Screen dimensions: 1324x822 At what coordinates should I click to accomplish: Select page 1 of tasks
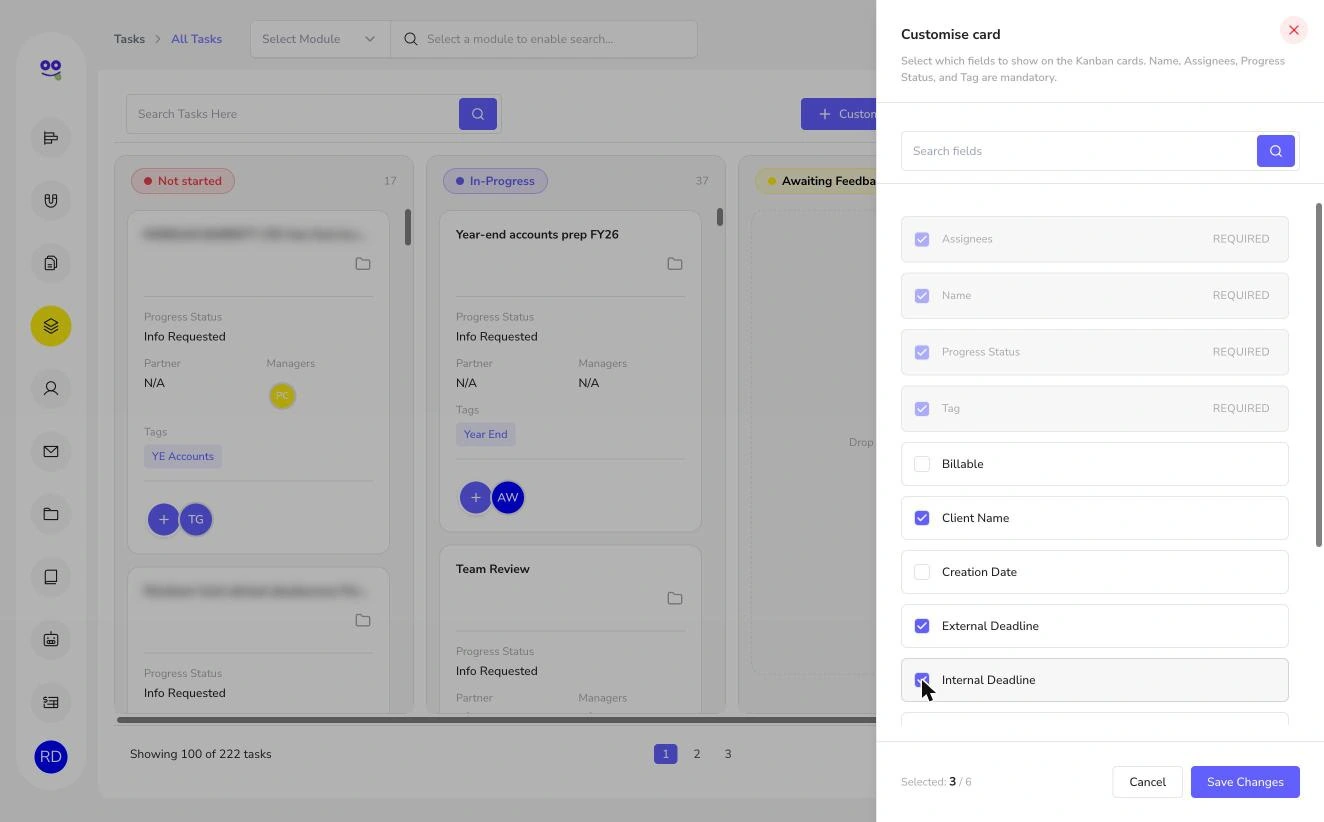pos(665,754)
